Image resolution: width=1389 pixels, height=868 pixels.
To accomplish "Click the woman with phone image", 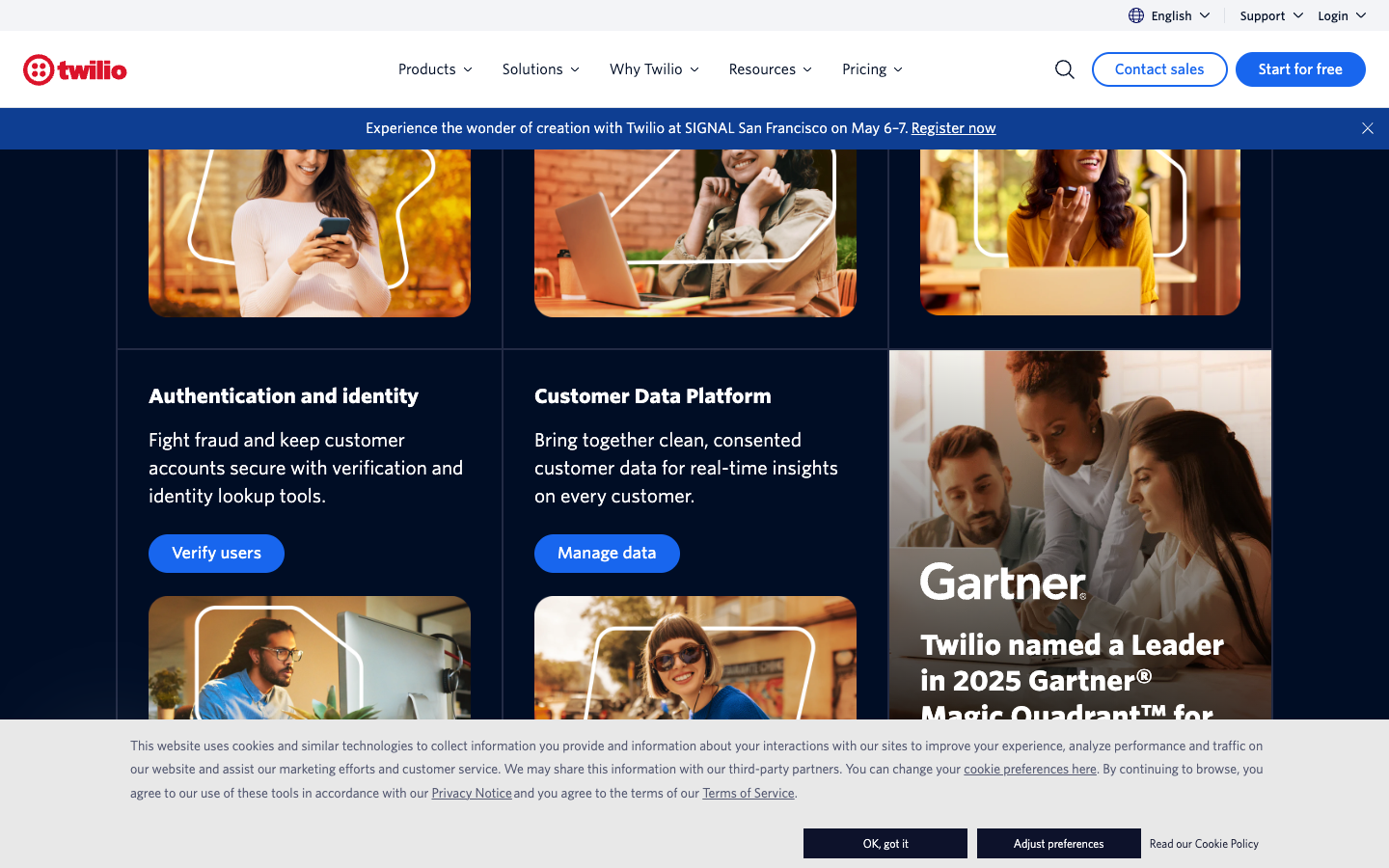I will [x=310, y=233].
